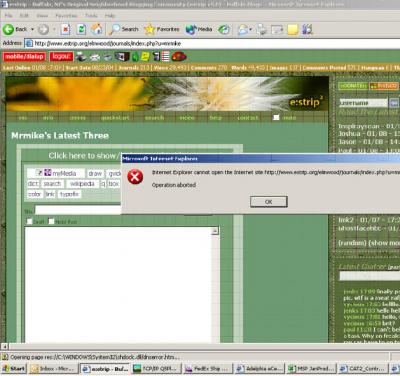This screenshot has height=376, width=400.
Task: Click OK in the Internet Explorer error dialog
Action: click(x=269, y=202)
